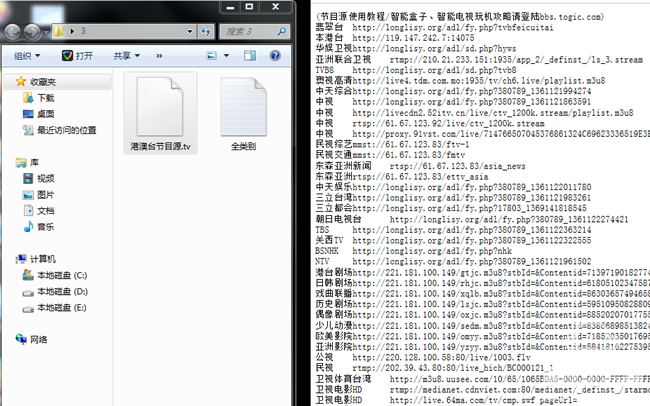Viewport: 650px width, 406px height.
Task: Click the 民视综艺 line in the text document
Action: pyautogui.click(x=392, y=144)
